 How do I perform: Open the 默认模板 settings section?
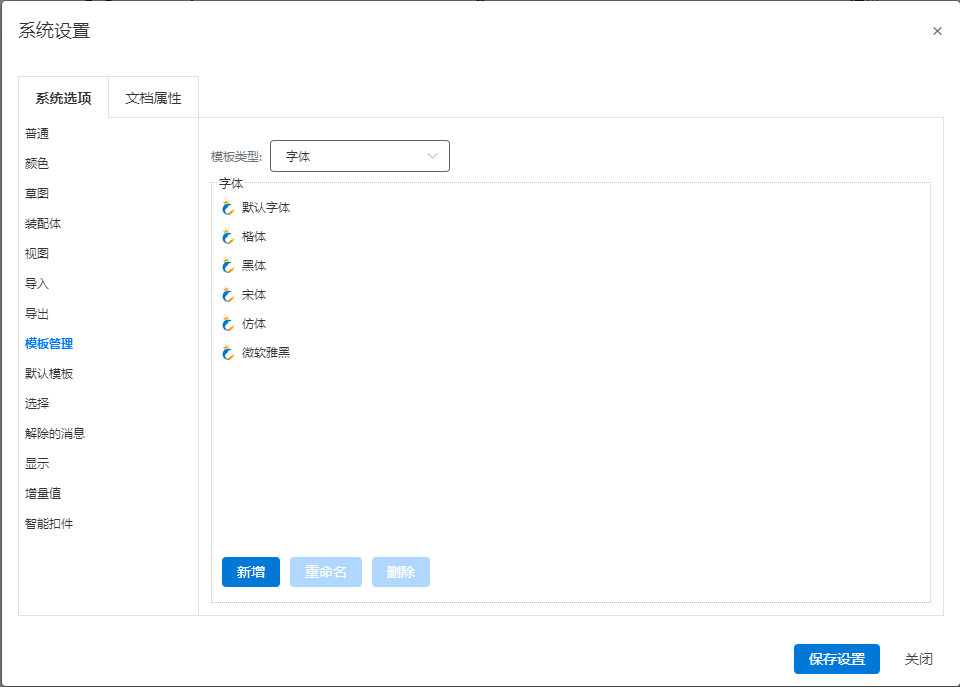coord(49,374)
